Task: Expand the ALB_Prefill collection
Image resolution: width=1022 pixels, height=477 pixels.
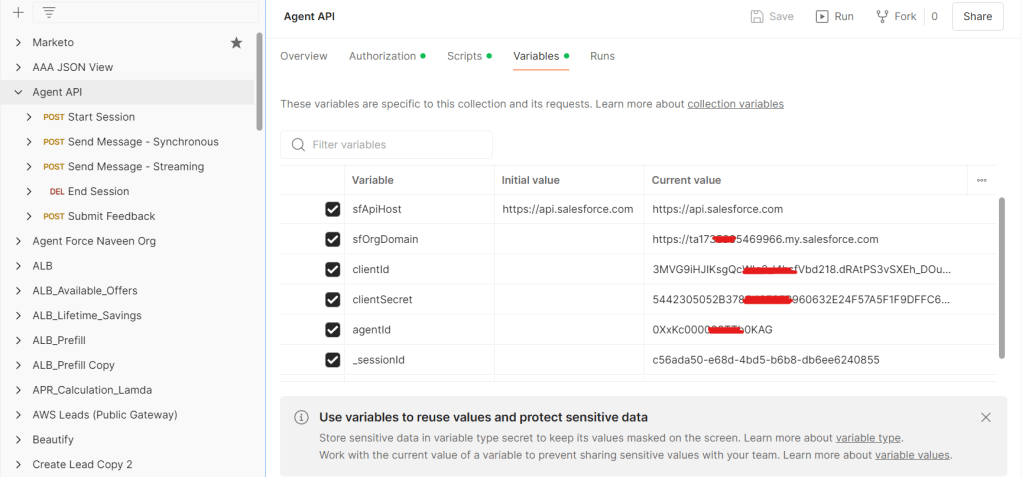Action: [x=19, y=340]
